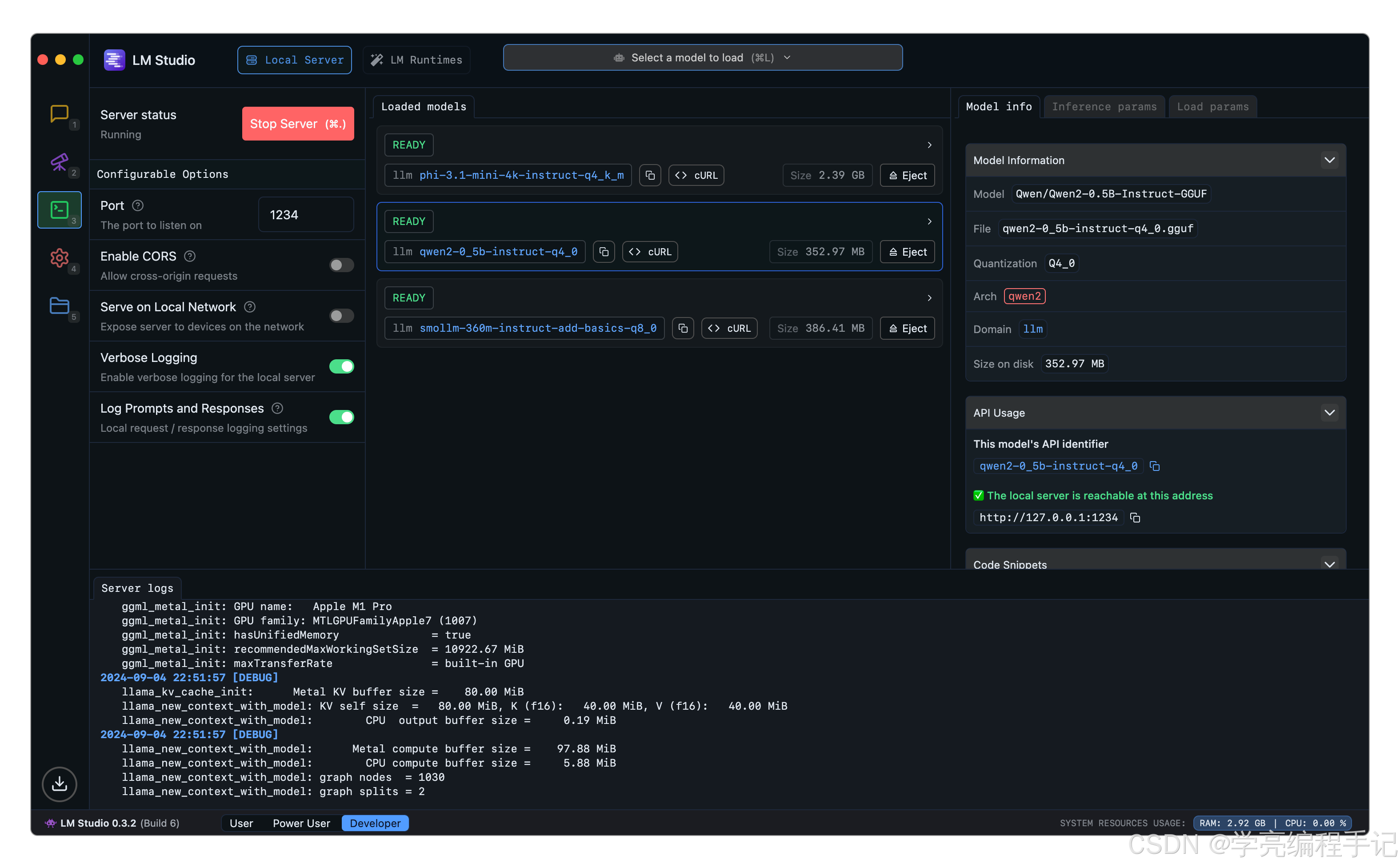1400x868 pixels.
Task: Click the downloads icon at the bottom left
Action: point(59,784)
